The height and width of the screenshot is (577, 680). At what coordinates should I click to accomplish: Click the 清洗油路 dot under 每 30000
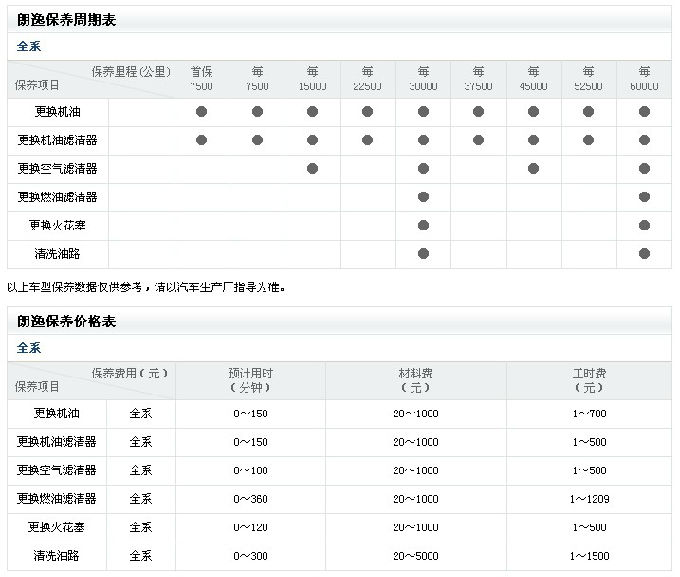pos(423,253)
